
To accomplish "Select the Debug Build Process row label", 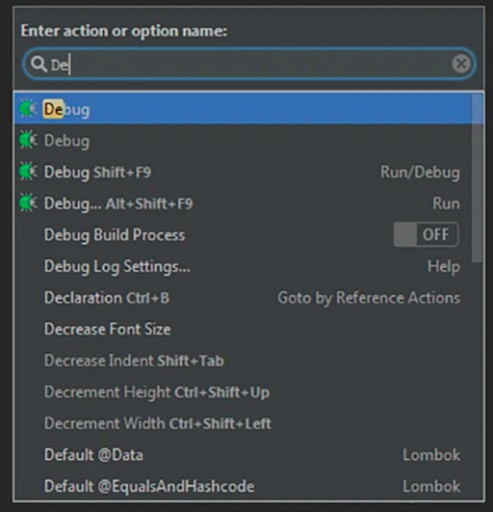I will [x=115, y=235].
